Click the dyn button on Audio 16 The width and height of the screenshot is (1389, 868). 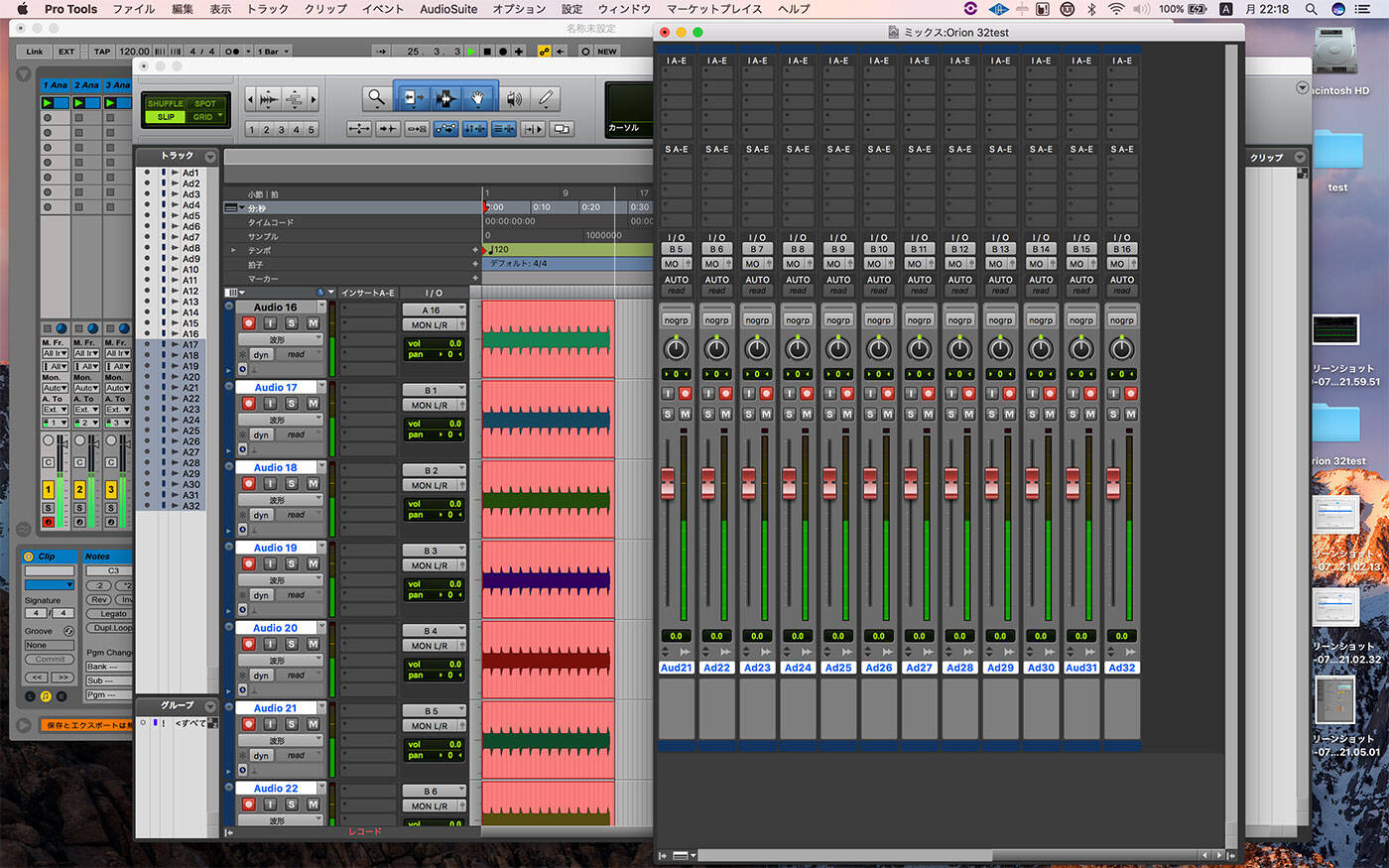click(x=261, y=354)
